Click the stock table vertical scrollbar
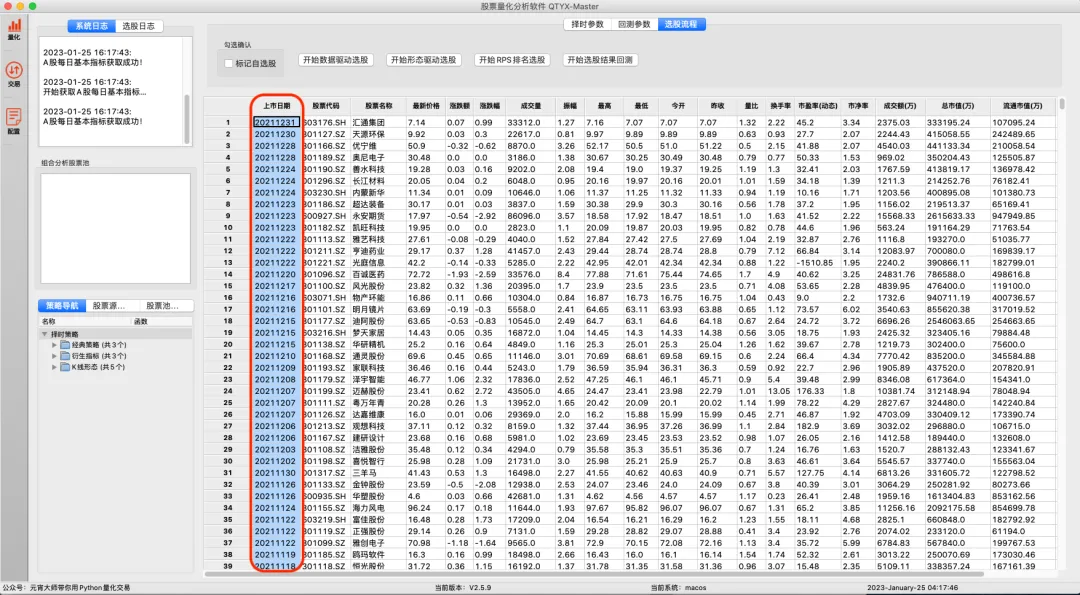This screenshot has height=595, width=1080. point(1061,104)
